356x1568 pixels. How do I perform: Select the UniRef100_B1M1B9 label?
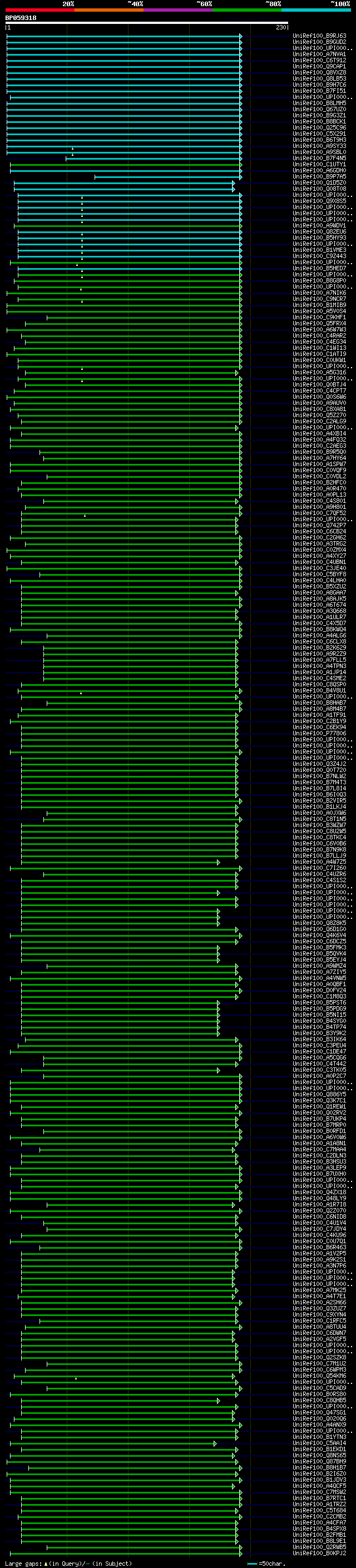point(319,305)
